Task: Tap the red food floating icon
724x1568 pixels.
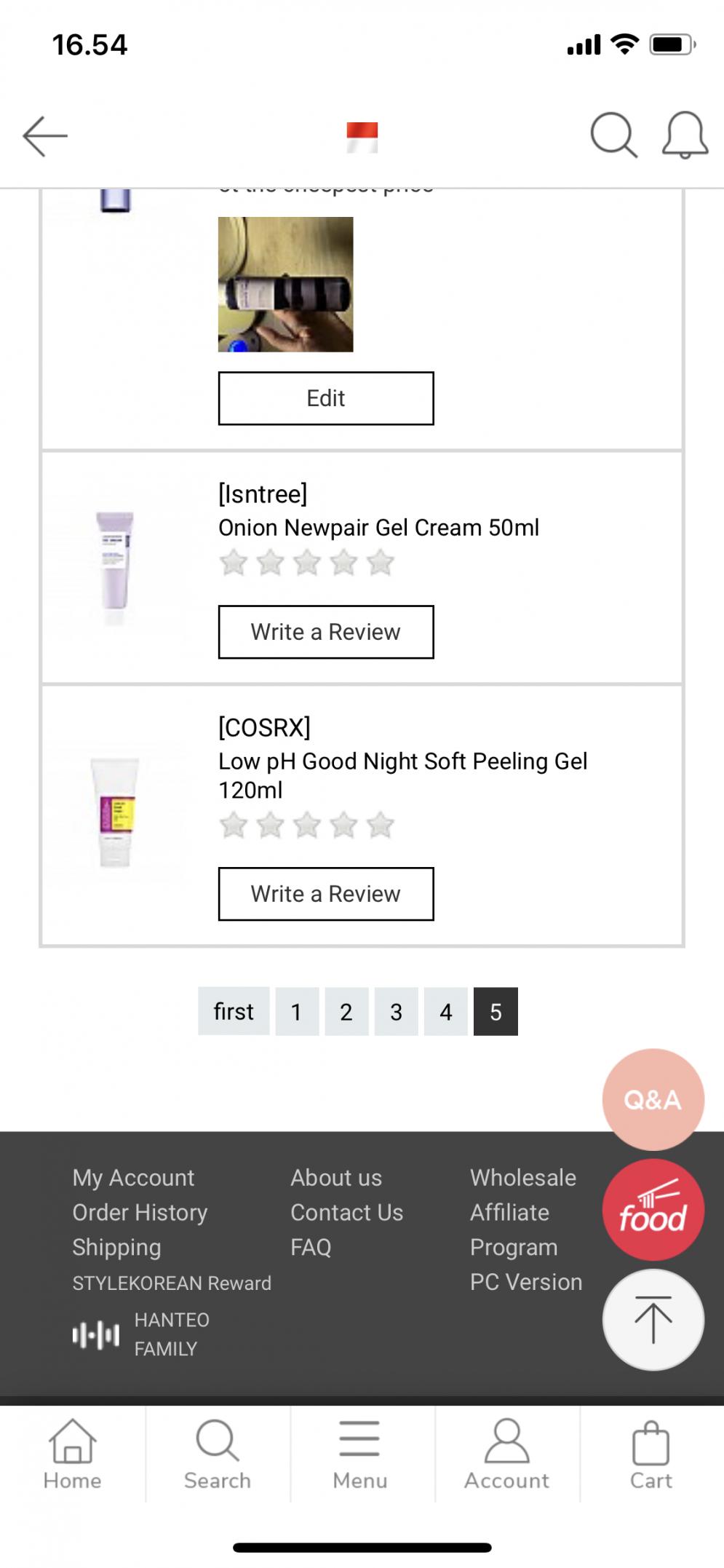Action: tap(653, 1209)
